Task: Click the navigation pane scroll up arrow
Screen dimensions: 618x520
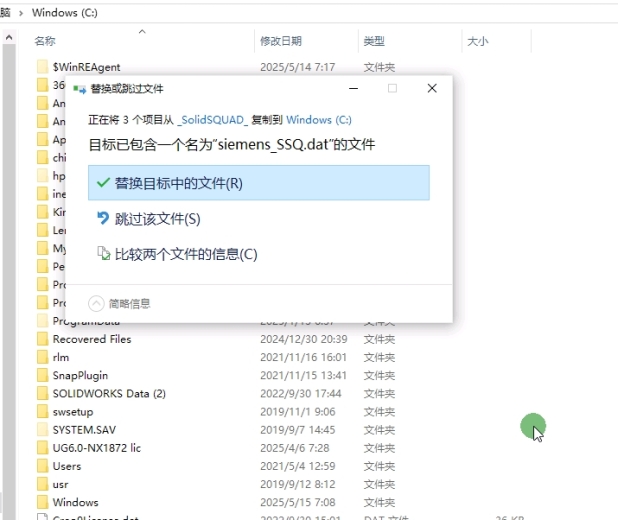Action: click(9, 37)
